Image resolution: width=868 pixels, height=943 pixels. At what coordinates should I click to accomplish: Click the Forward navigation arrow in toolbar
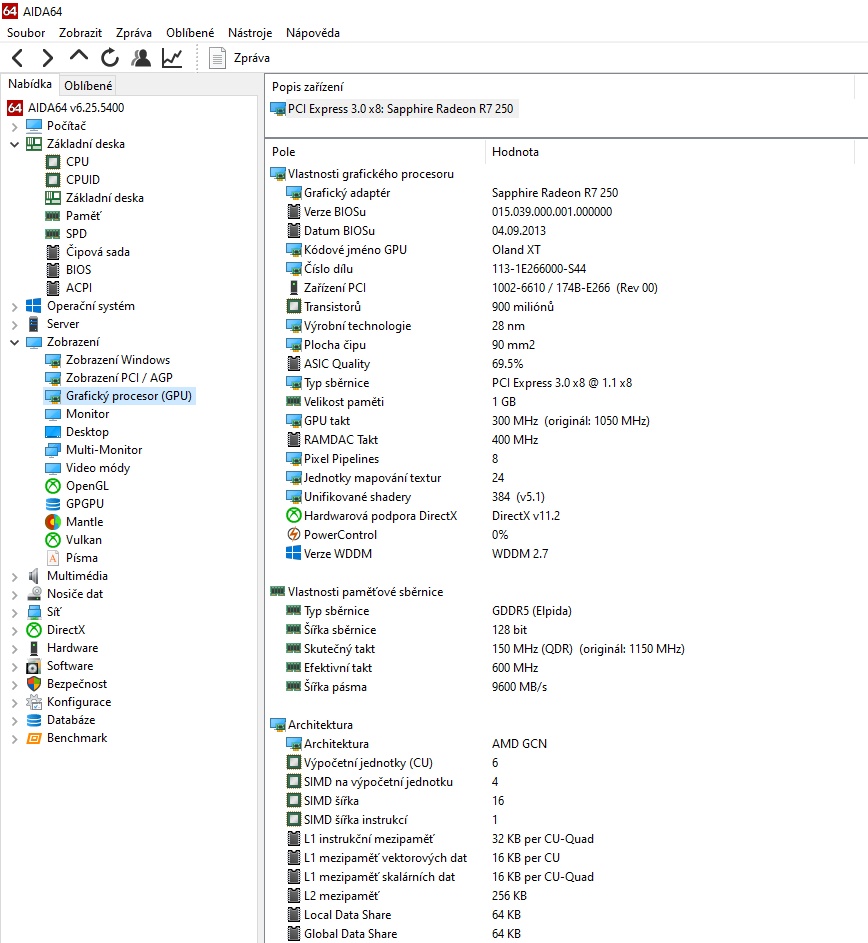pos(47,58)
